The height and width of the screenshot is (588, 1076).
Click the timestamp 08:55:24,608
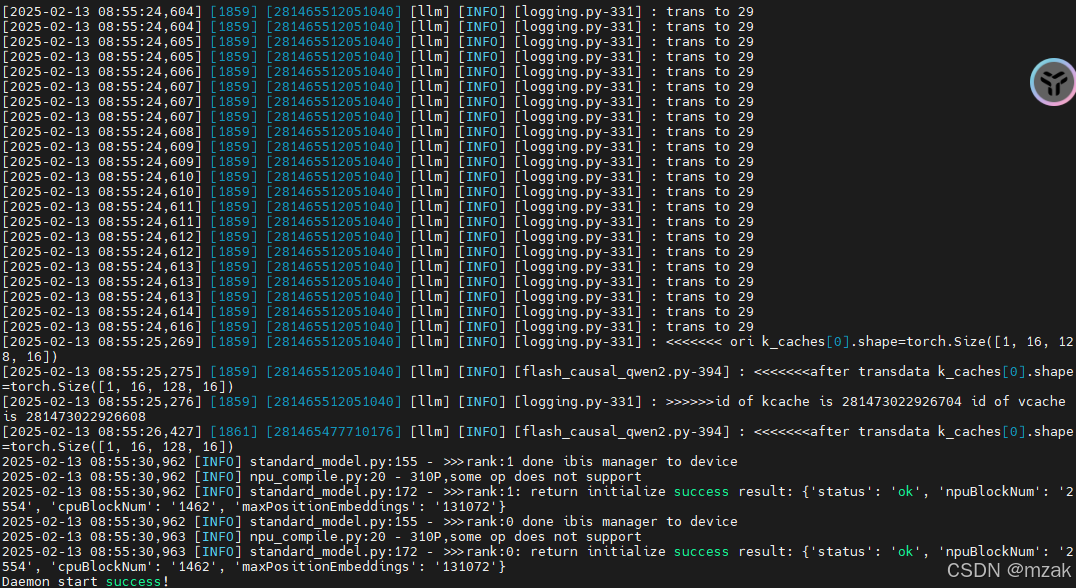[148, 132]
